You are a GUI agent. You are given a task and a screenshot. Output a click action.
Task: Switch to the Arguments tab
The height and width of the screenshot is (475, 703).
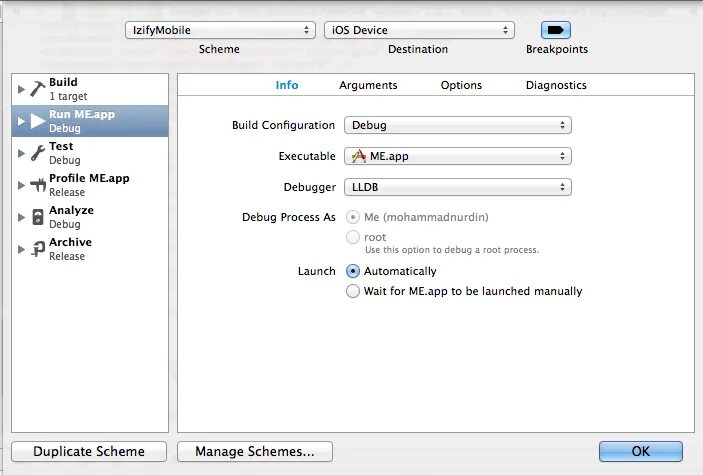point(368,85)
